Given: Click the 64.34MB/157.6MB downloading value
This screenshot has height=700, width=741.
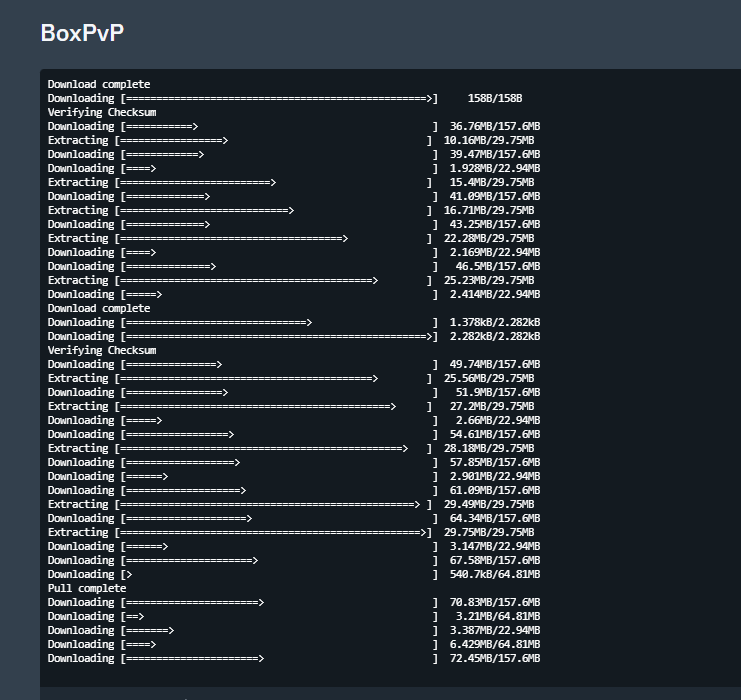Looking at the screenshot, I should [495, 519].
